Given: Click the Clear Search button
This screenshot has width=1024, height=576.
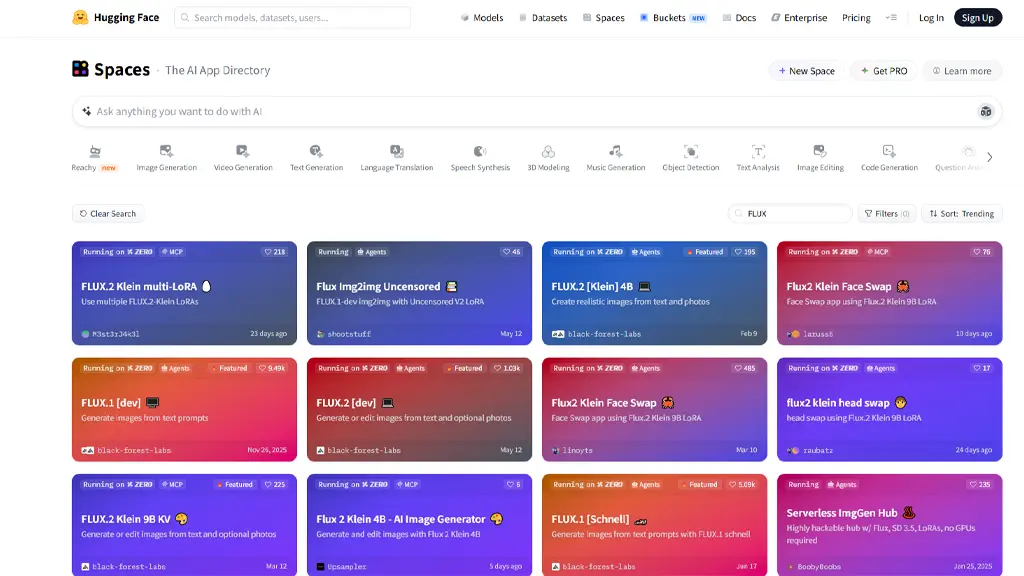Looking at the screenshot, I should pyautogui.click(x=108, y=214).
